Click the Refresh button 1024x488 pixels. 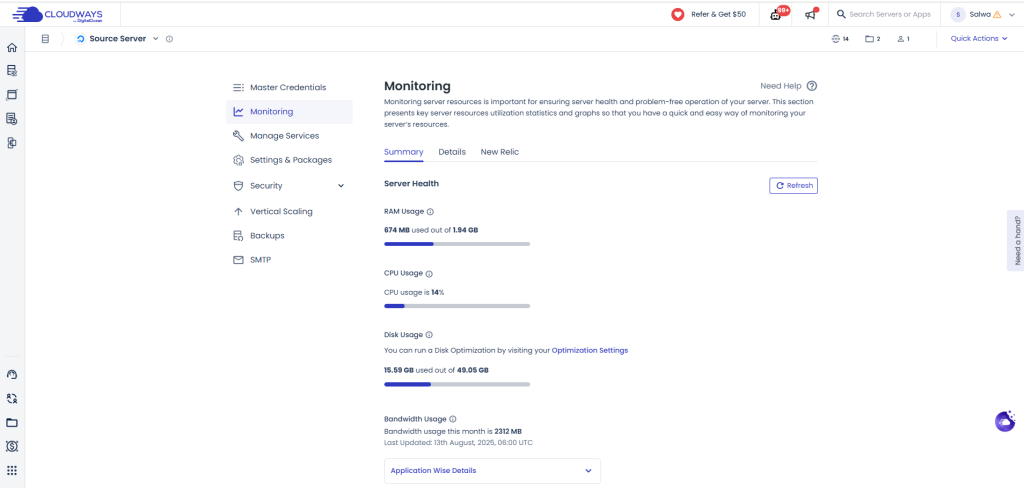tap(793, 186)
